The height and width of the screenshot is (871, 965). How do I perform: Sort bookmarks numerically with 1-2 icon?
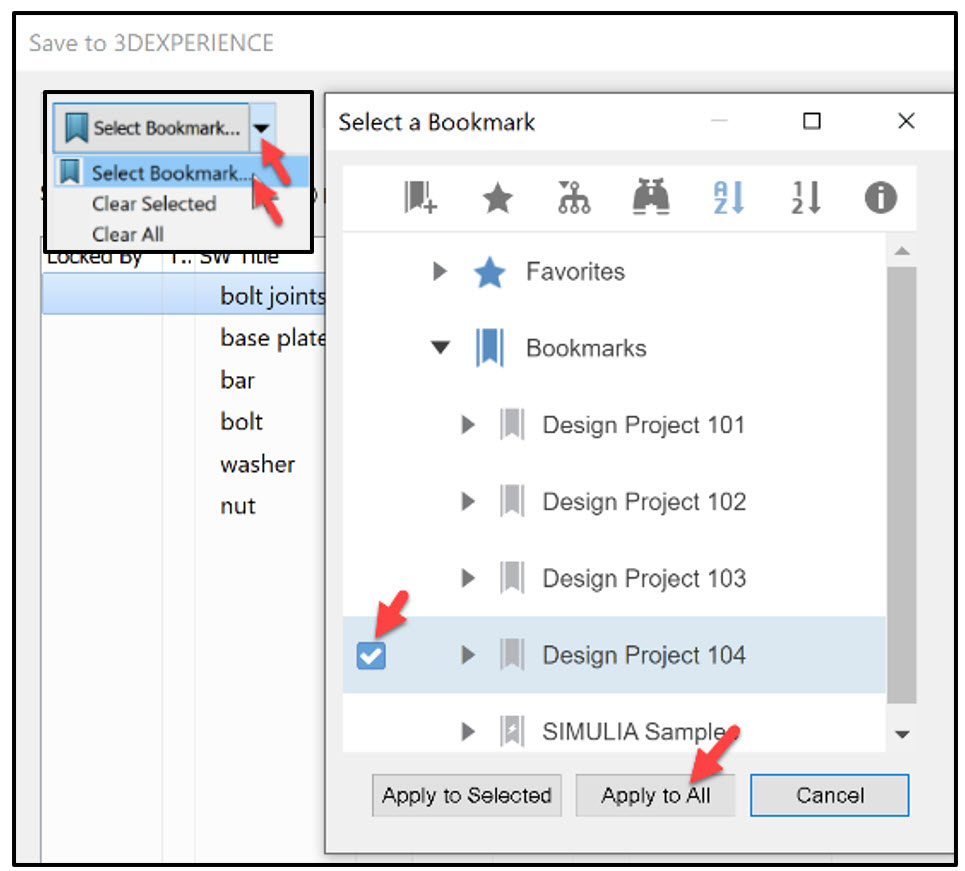pyautogui.click(x=804, y=197)
